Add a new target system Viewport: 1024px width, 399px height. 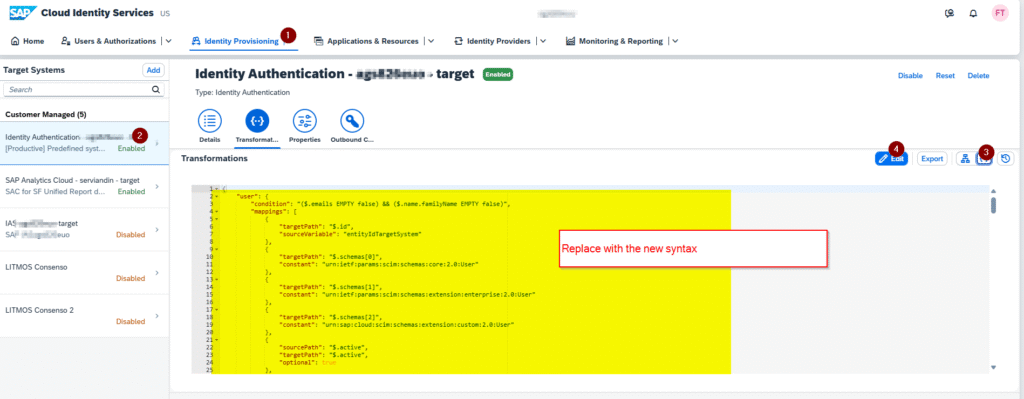point(153,70)
